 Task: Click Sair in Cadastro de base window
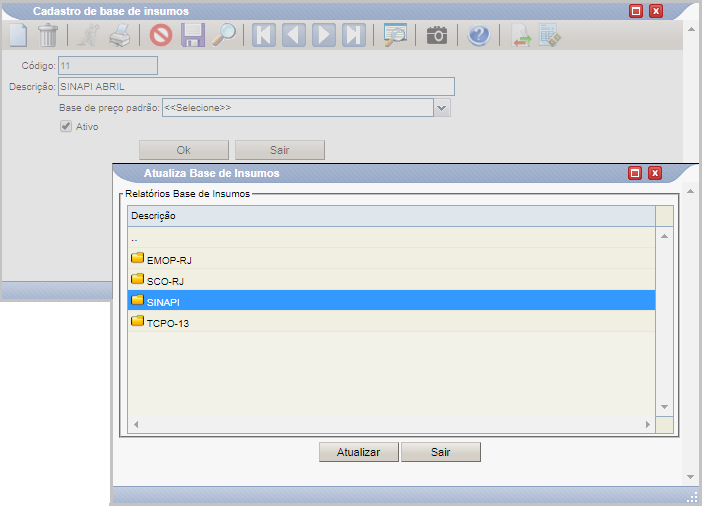click(x=280, y=150)
